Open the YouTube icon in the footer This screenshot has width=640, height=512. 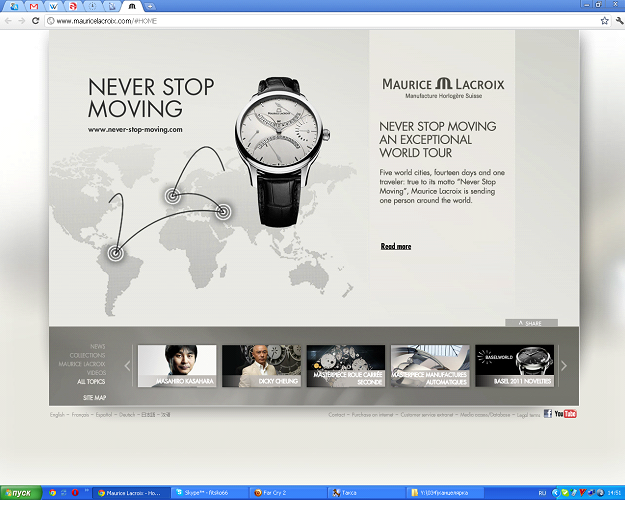[x=565, y=414]
